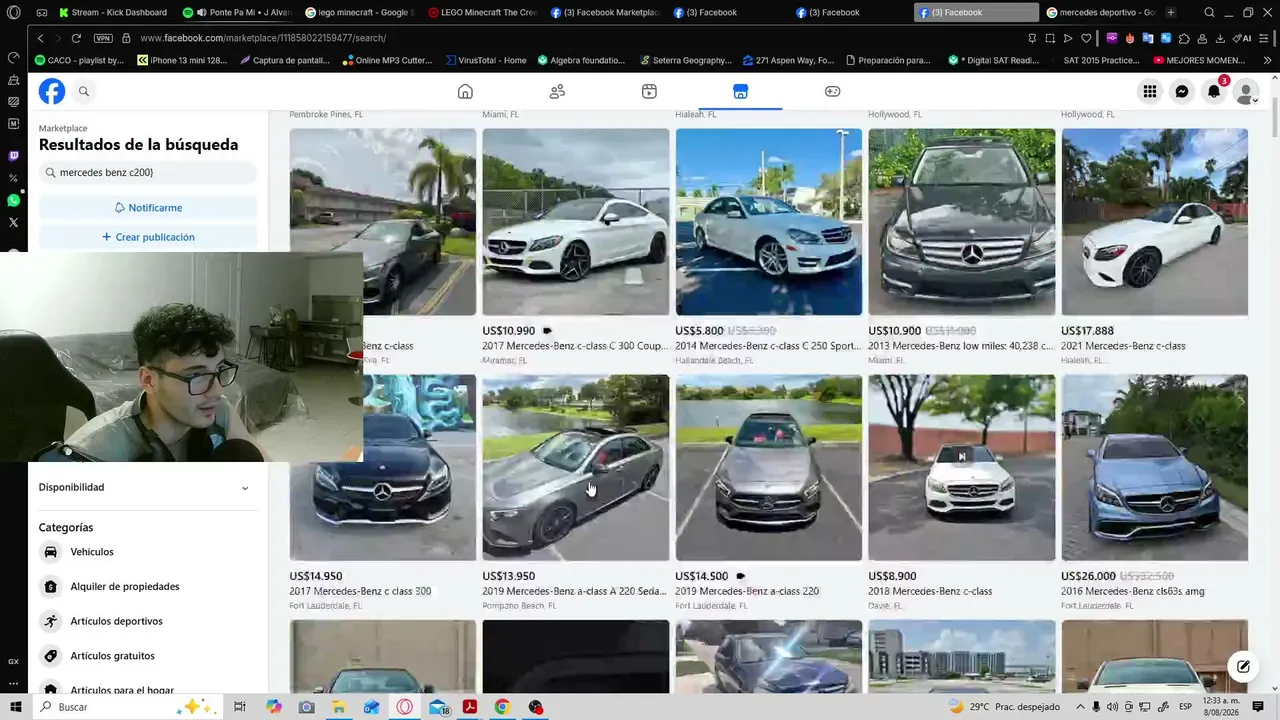This screenshot has width=1280, height=720.
Task: Open the US$14.500 2019 a-class 220 listing photo
Action: pos(769,468)
